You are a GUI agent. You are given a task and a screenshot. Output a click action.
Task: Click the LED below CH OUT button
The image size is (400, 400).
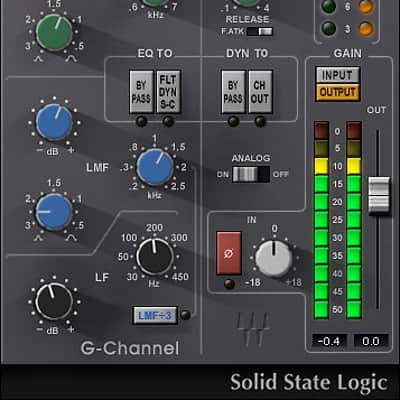(260, 121)
